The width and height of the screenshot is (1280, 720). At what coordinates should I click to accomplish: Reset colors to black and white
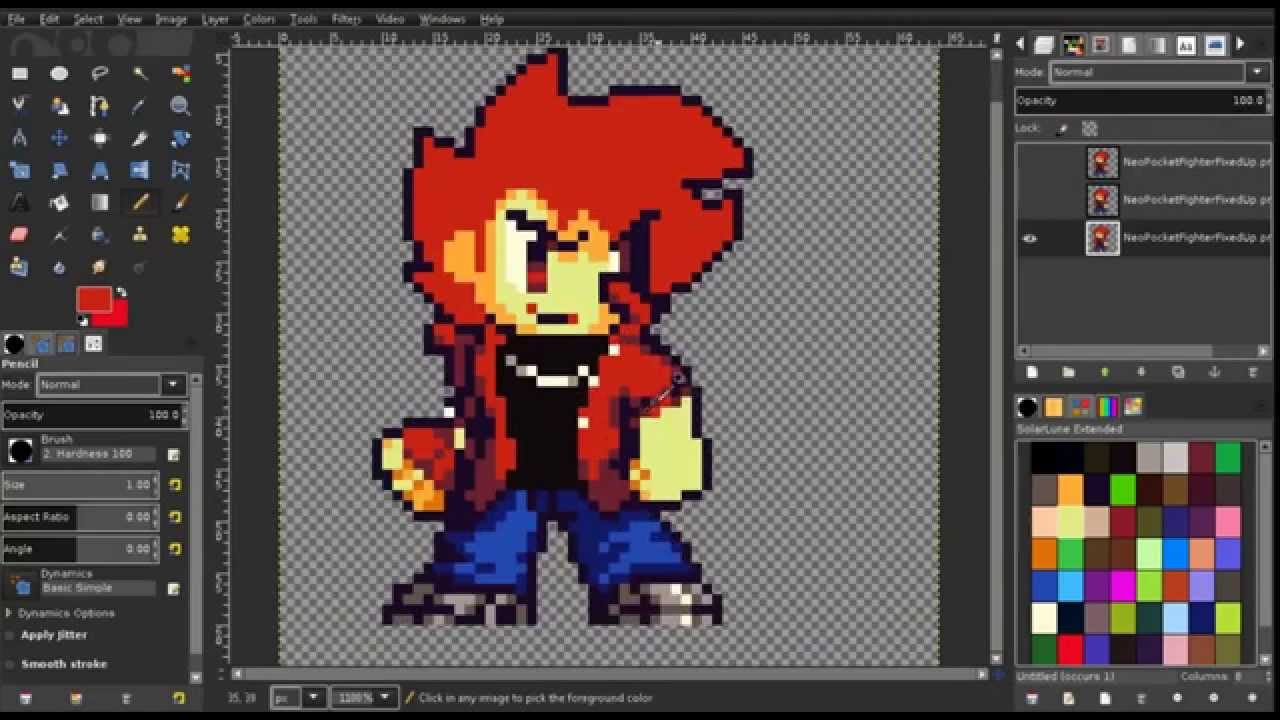83,321
